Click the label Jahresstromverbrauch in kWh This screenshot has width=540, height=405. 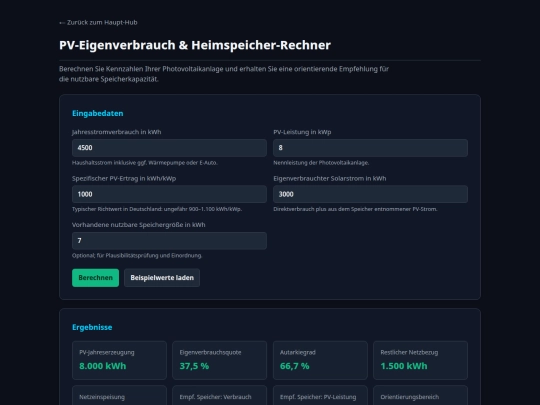tap(116, 132)
